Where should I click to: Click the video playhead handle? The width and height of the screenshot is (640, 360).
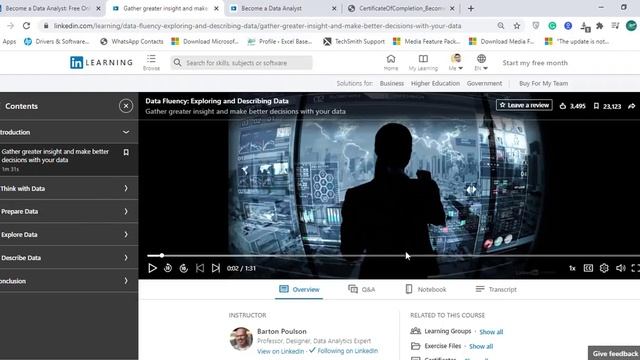point(162,256)
